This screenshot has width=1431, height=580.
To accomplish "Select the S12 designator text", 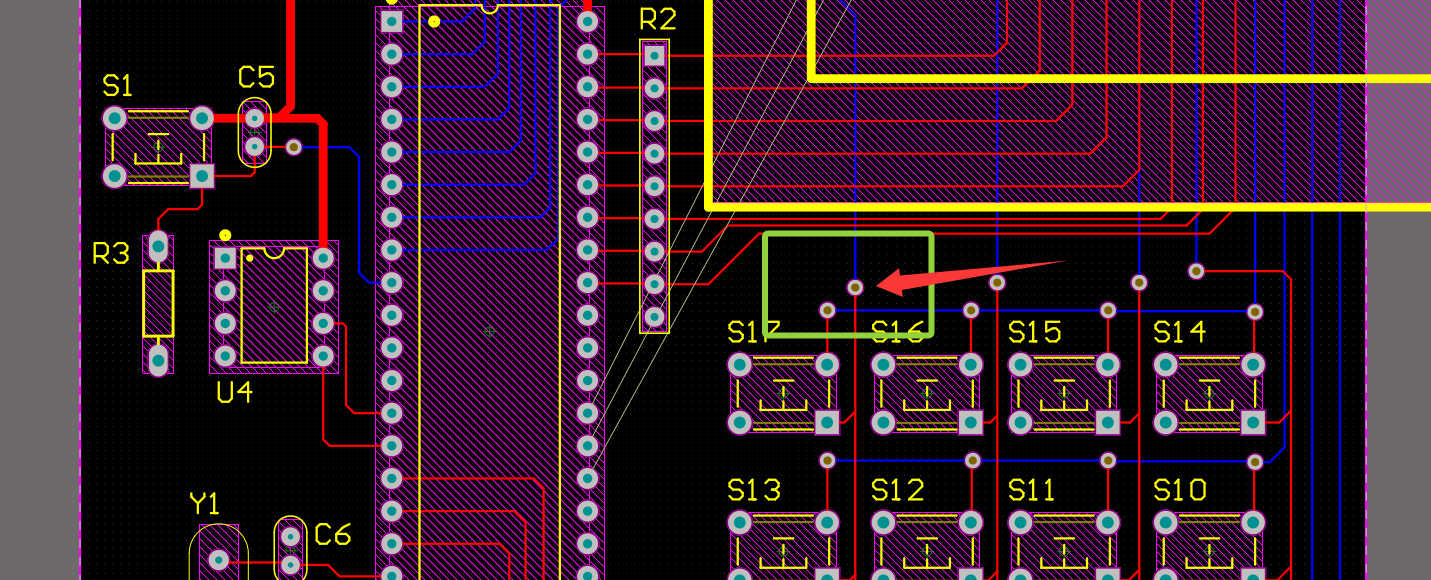I will [898, 490].
